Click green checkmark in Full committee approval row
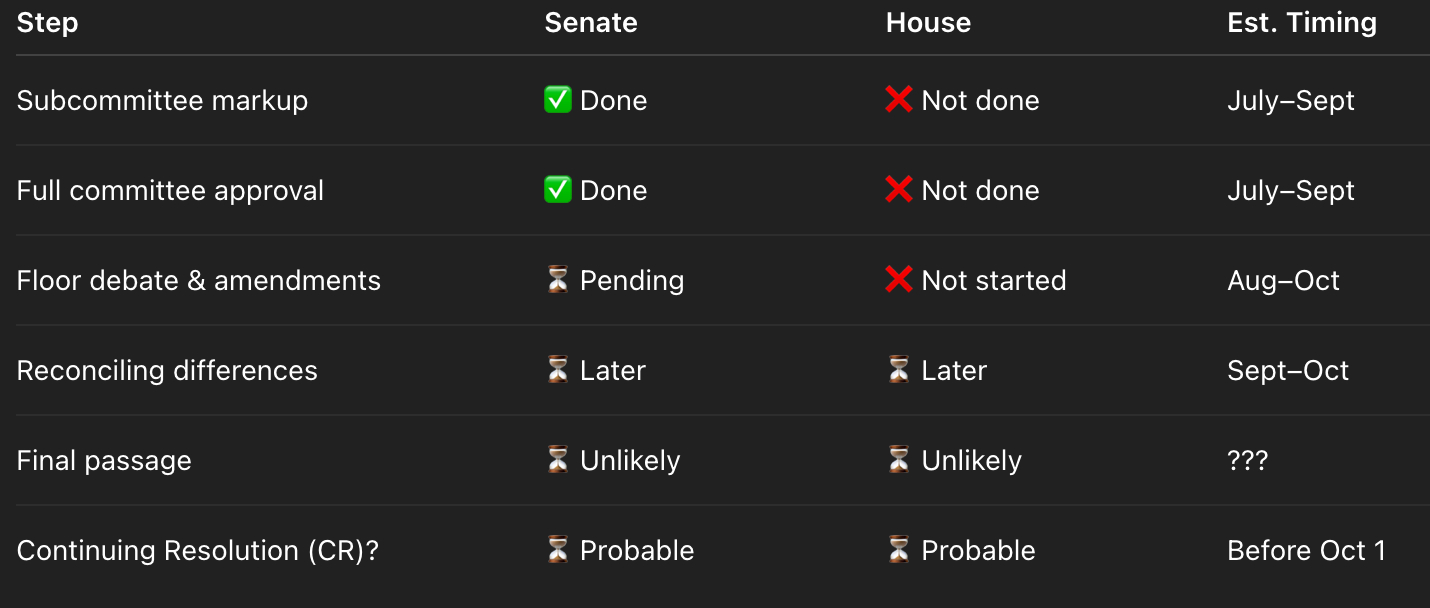The height and width of the screenshot is (608, 1430). (x=557, y=190)
